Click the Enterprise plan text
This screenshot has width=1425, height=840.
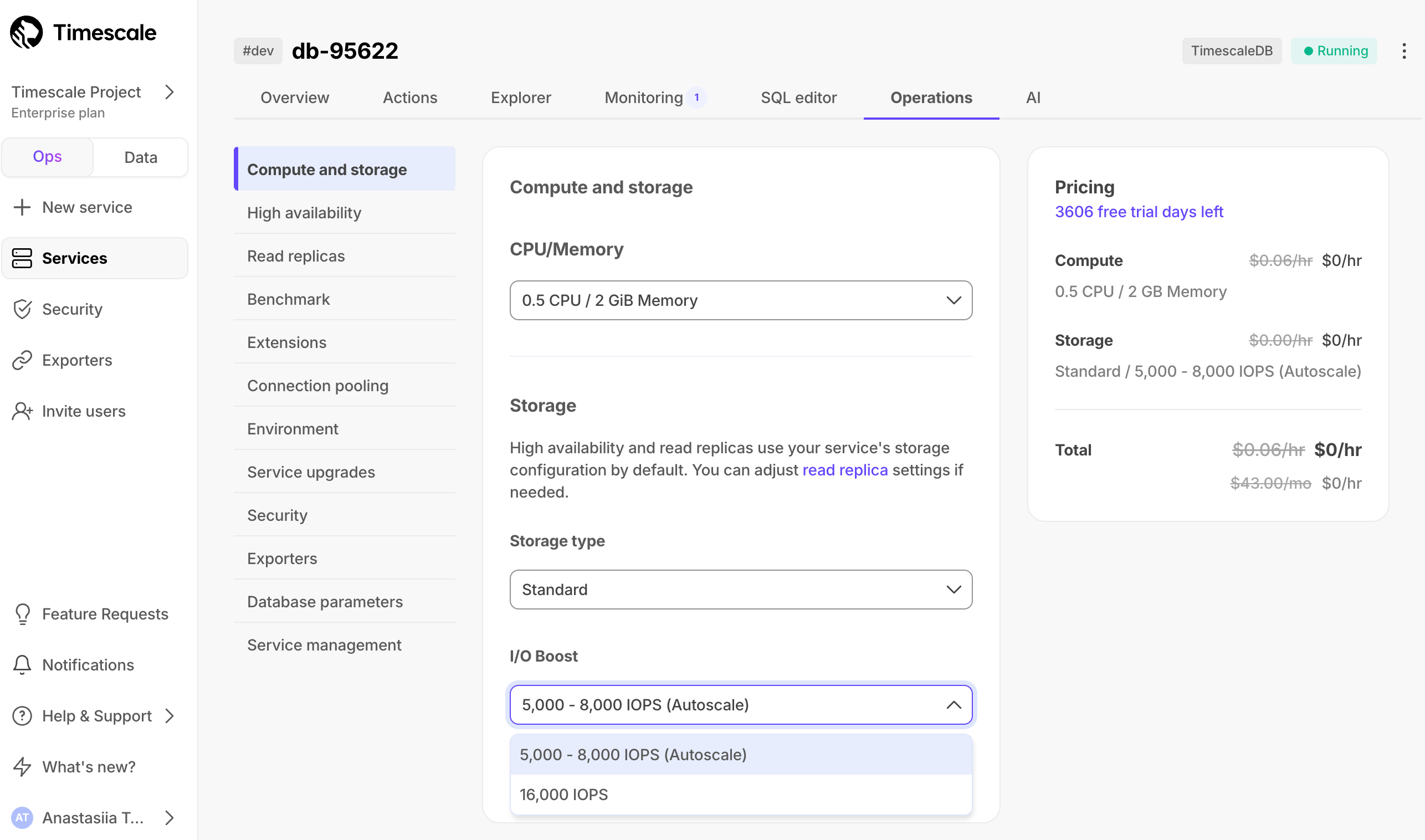tap(58, 112)
